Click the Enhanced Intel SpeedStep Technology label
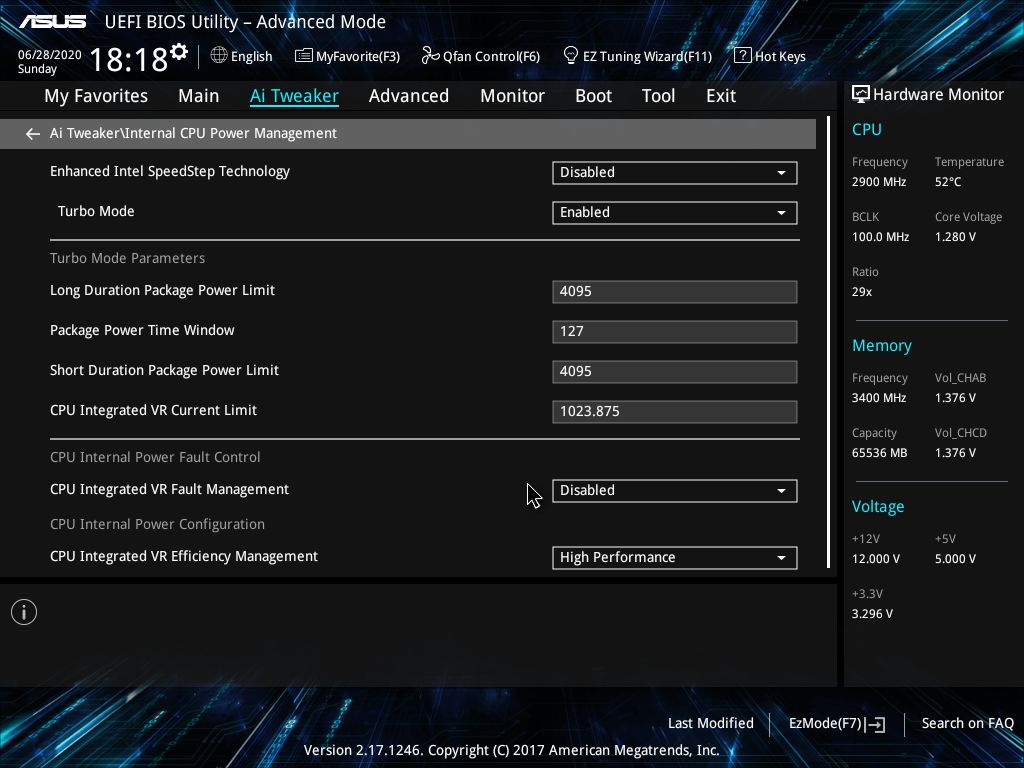 pos(170,172)
